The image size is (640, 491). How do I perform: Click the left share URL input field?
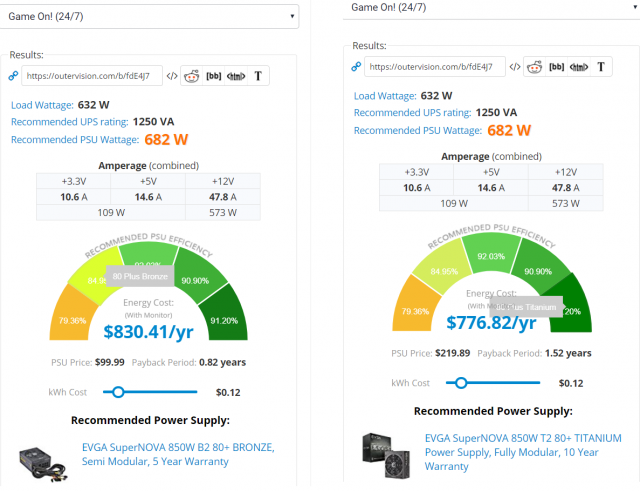click(92, 76)
